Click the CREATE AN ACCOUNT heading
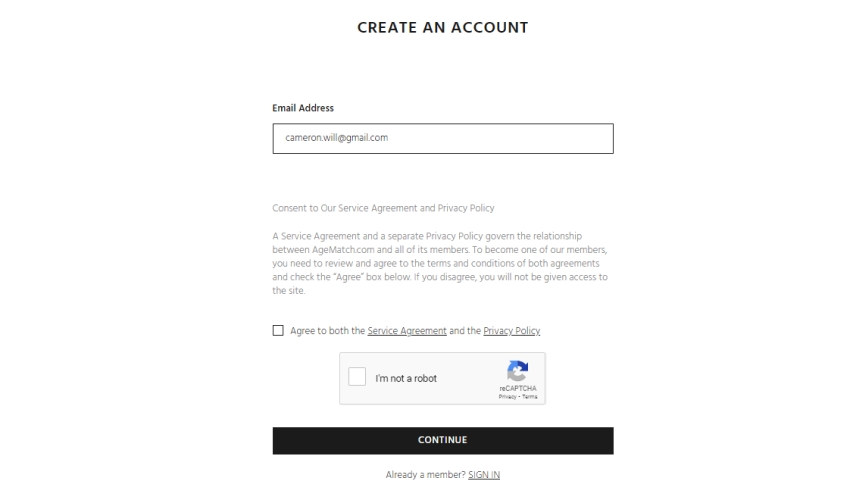The width and height of the screenshot is (853, 495). (443, 28)
